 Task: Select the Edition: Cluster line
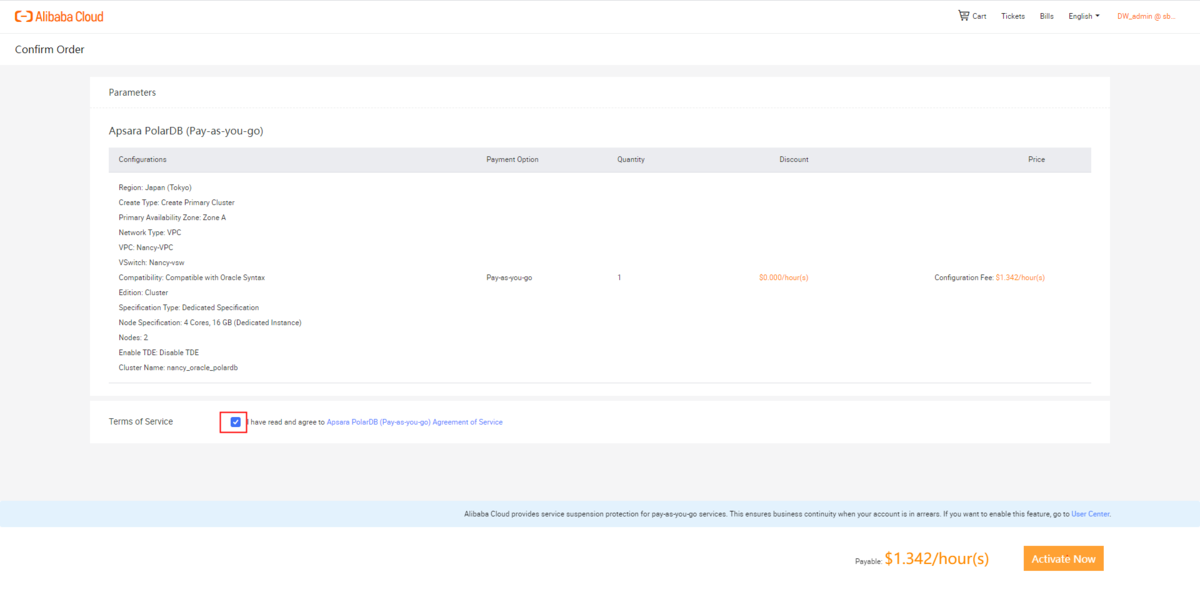click(143, 292)
